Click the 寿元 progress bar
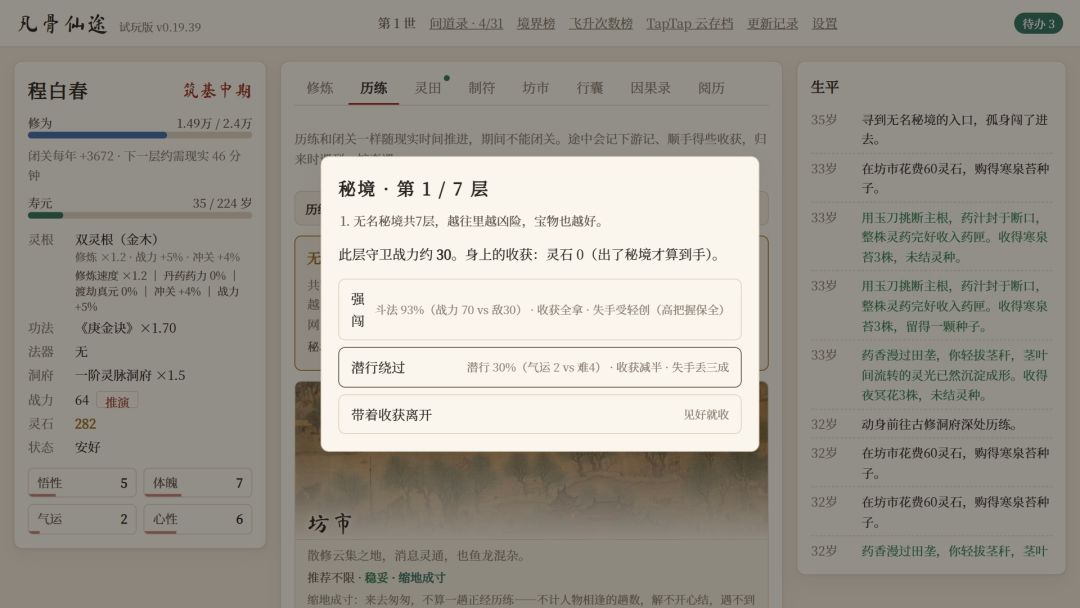This screenshot has height=608, width=1080. (140, 216)
